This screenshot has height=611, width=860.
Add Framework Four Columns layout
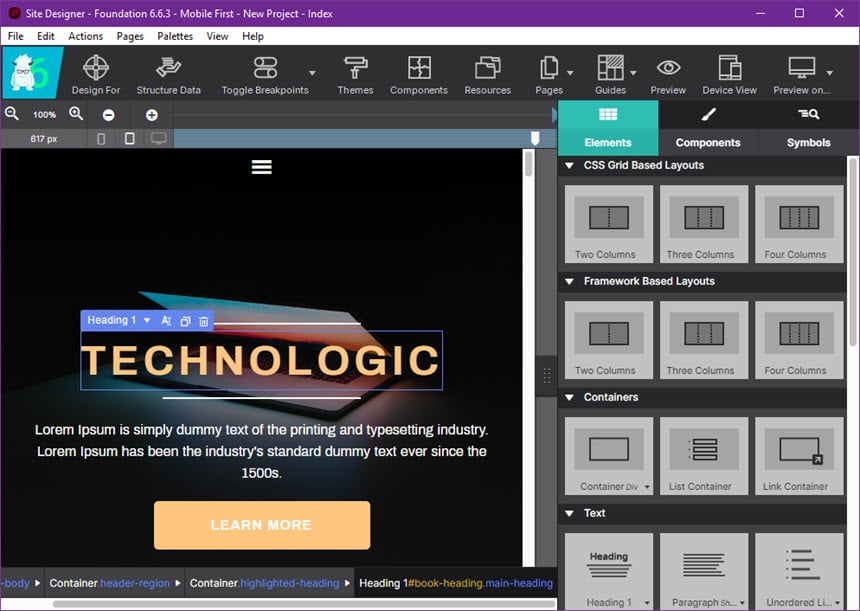pyautogui.click(x=799, y=340)
